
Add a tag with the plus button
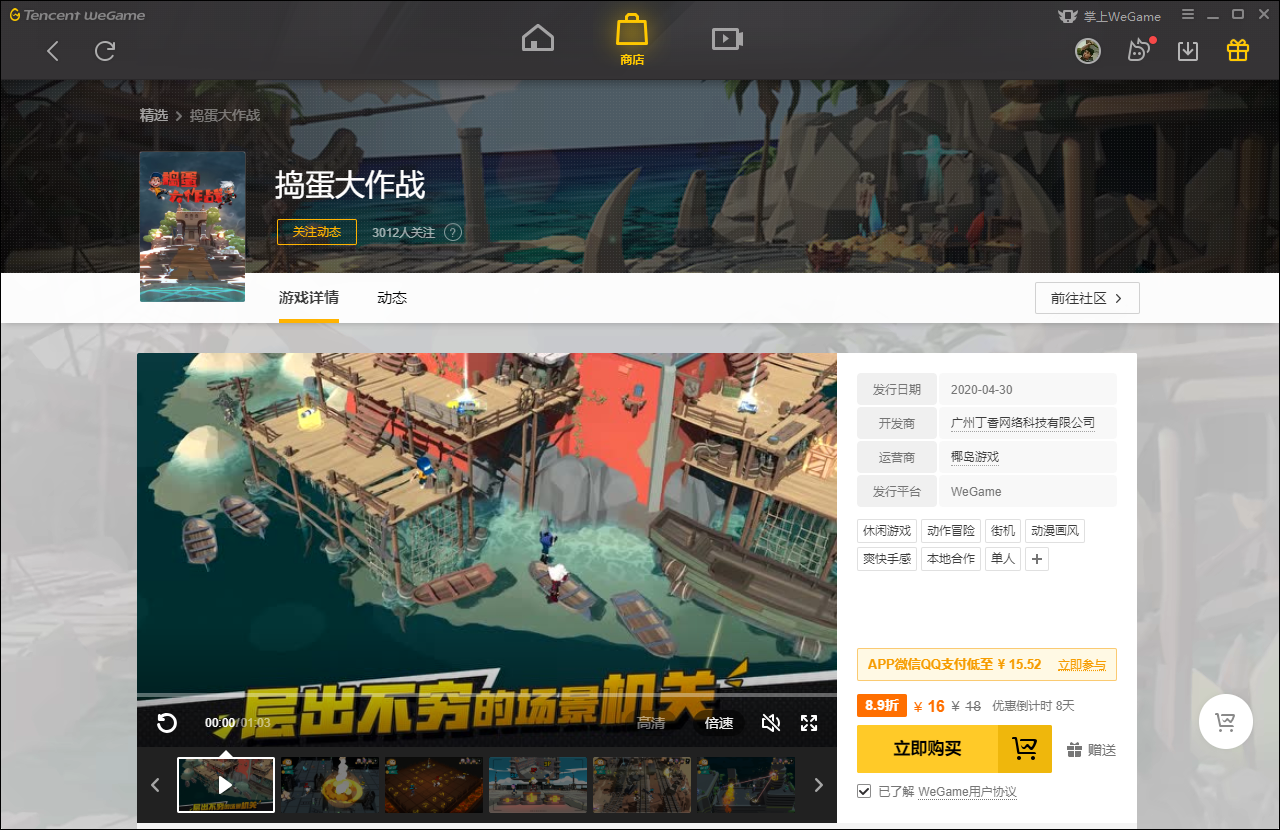pyautogui.click(x=1037, y=559)
